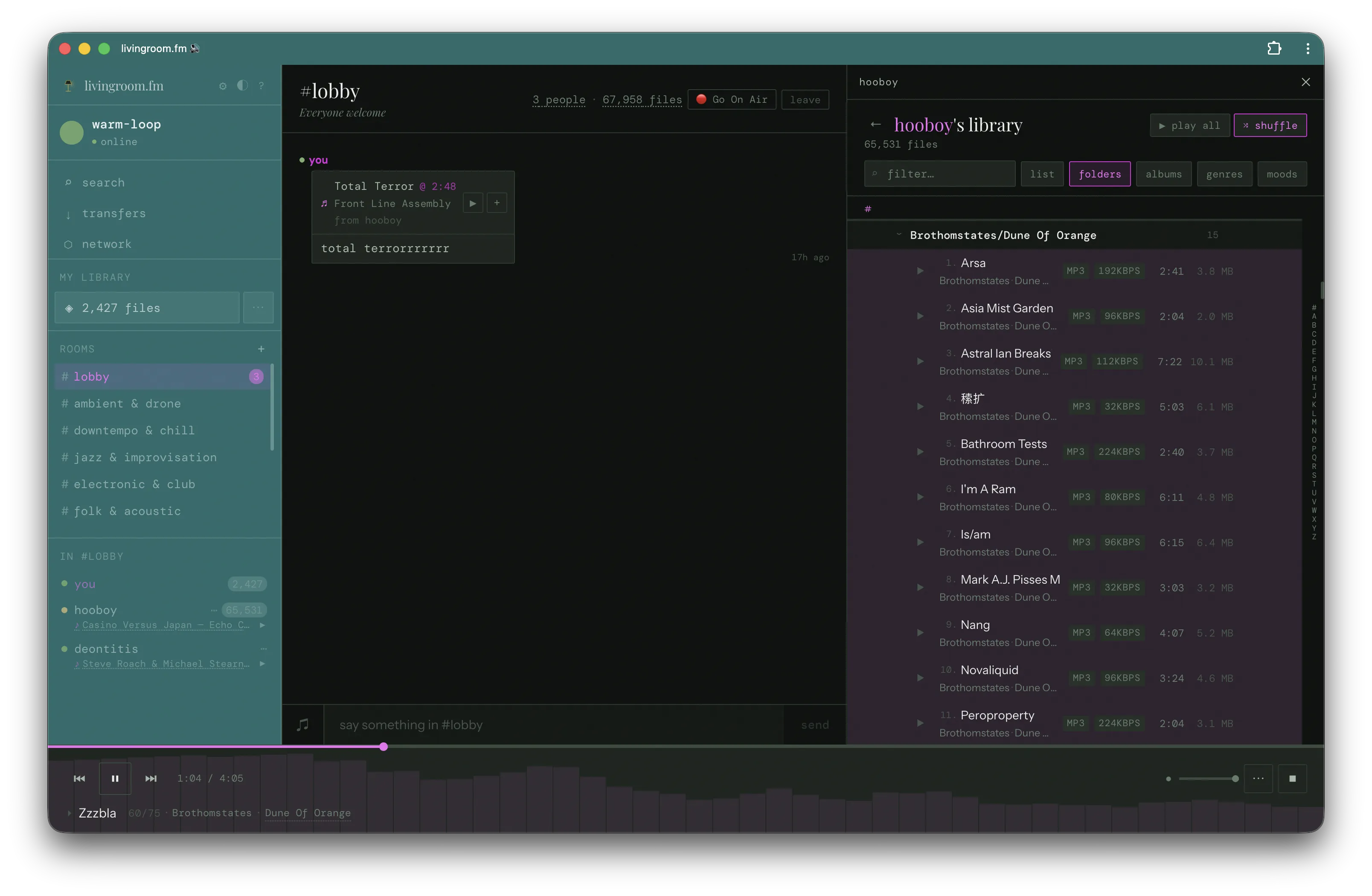Join the folk & acoustic room

[162, 511]
